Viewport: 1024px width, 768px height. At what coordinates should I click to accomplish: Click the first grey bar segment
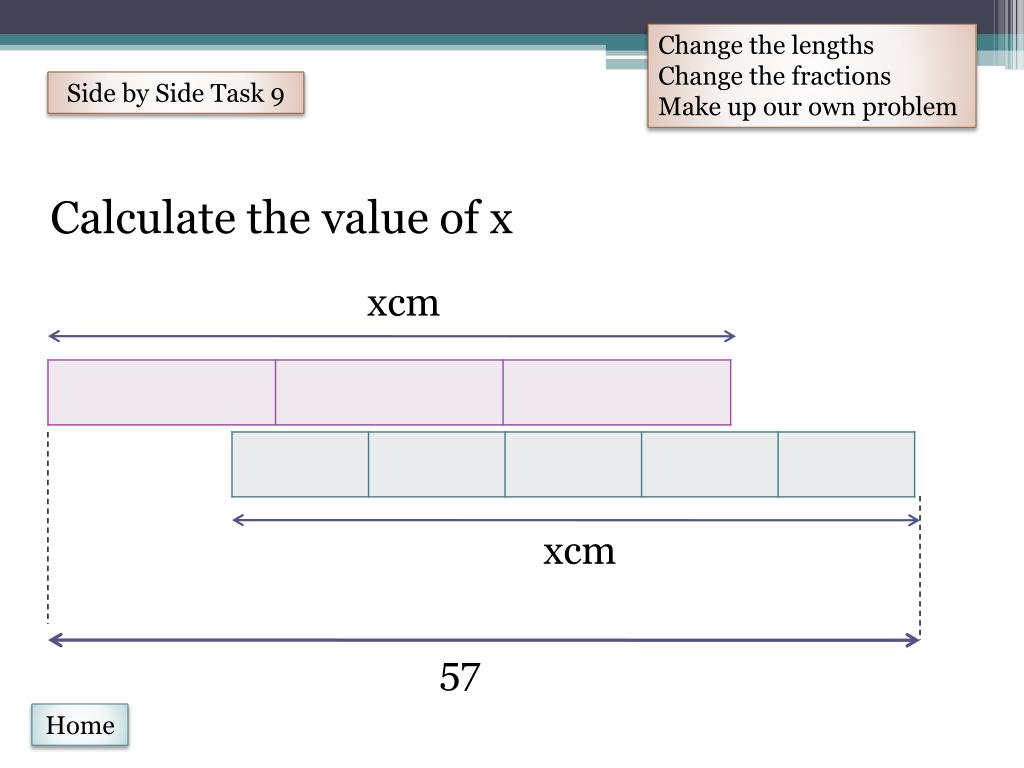click(x=300, y=464)
